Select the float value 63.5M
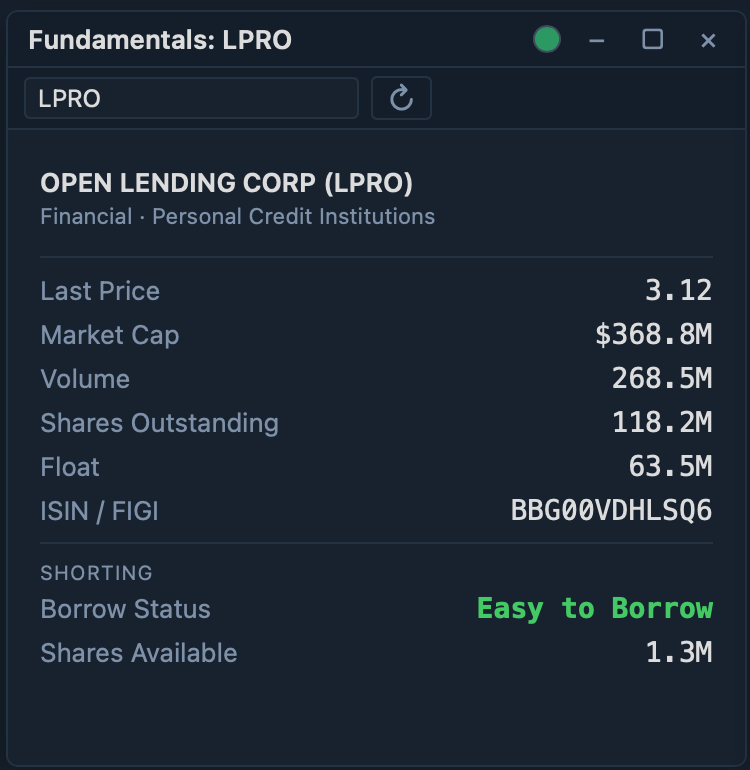 point(670,467)
